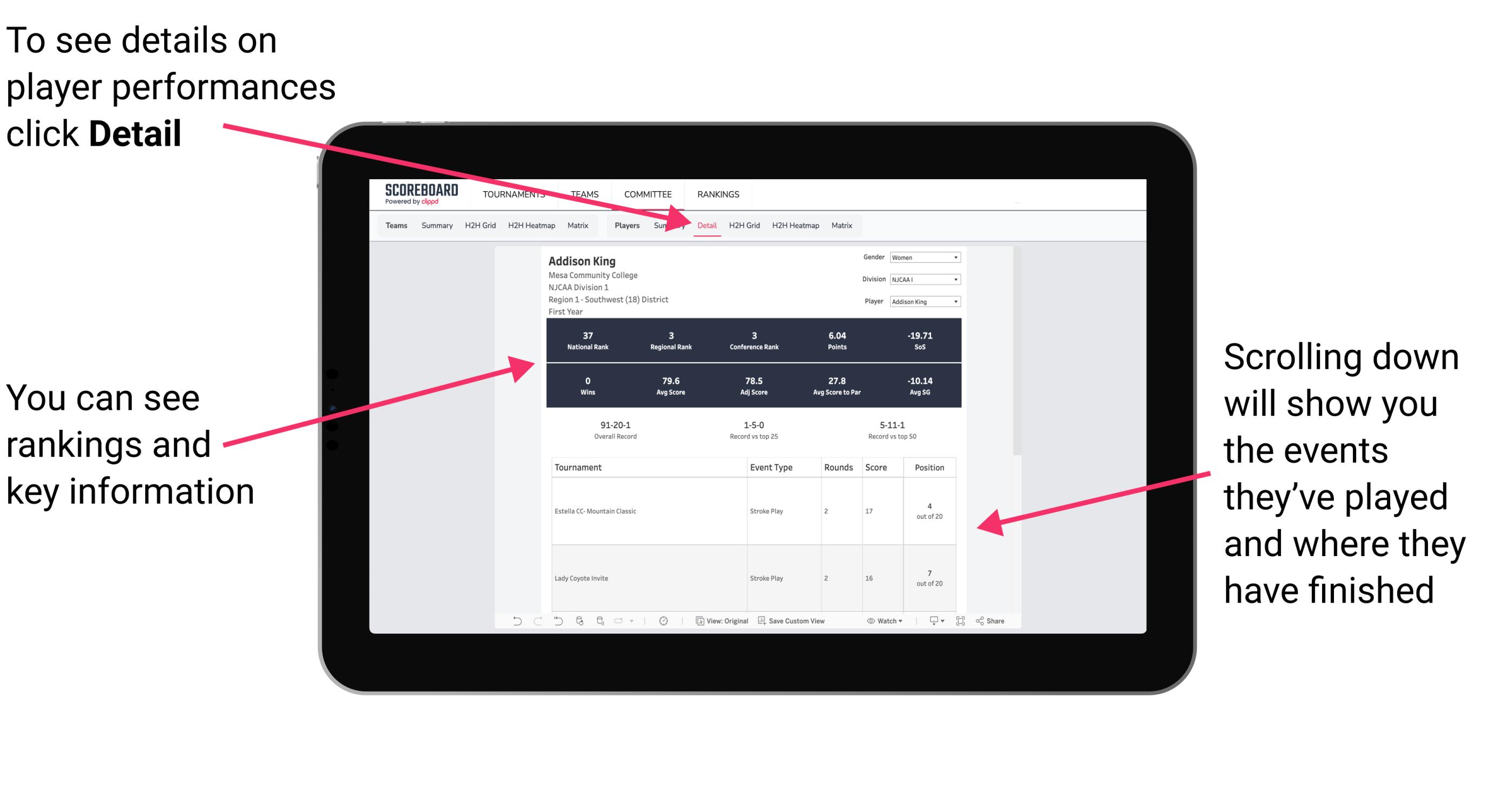
Task: Click the redo arrow icon
Action: [531, 626]
